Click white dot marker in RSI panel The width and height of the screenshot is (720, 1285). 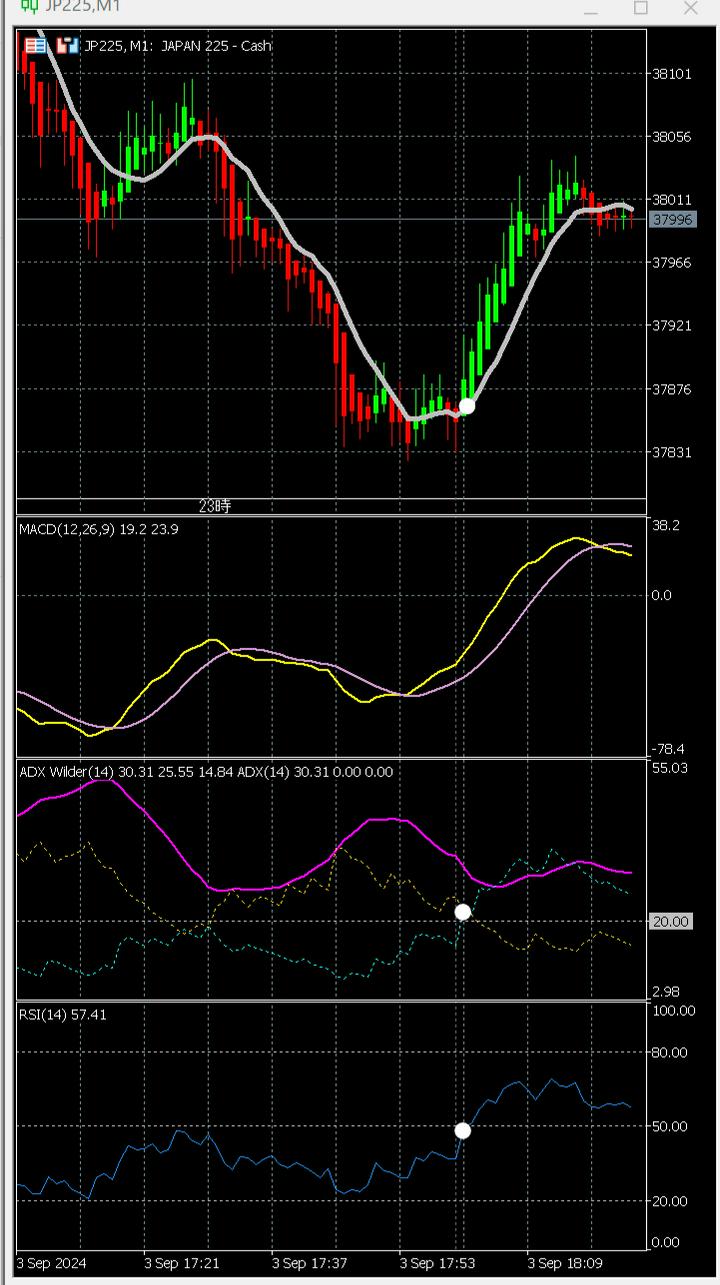(x=462, y=1130)
